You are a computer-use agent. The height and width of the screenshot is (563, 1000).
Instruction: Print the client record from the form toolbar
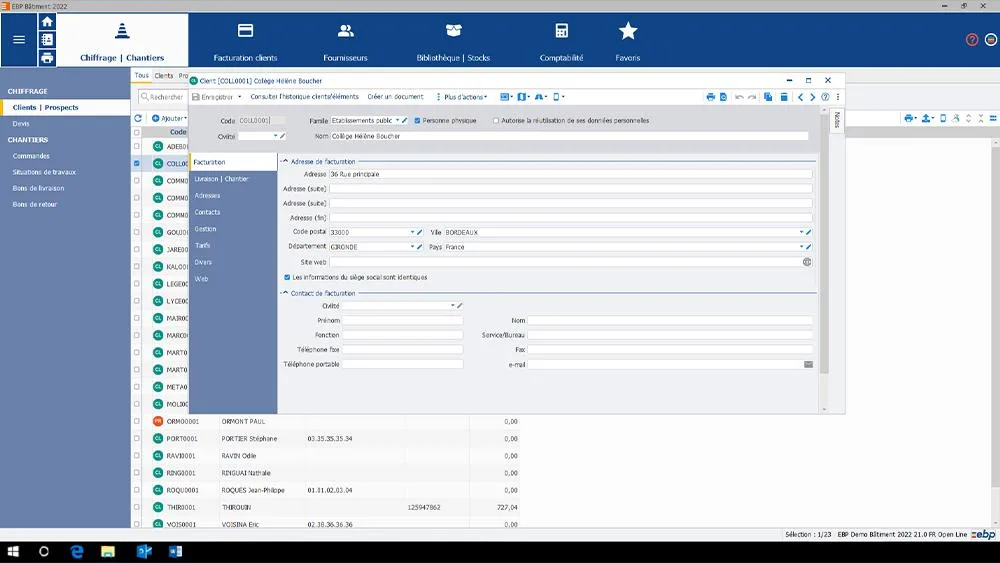click(x=710, y=97)
